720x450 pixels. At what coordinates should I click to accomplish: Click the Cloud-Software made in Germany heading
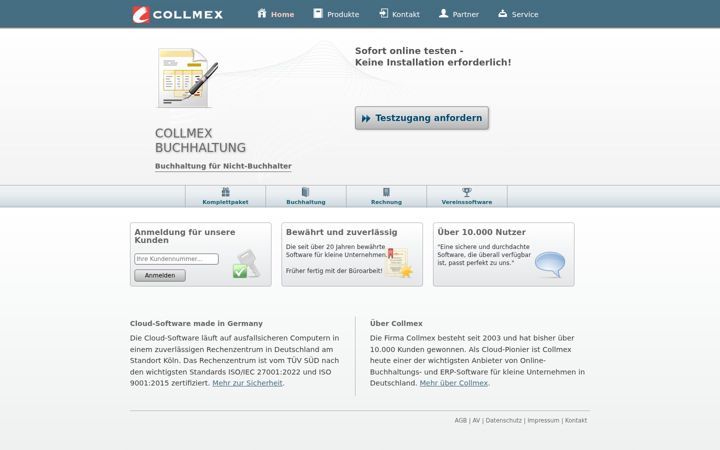196,323
